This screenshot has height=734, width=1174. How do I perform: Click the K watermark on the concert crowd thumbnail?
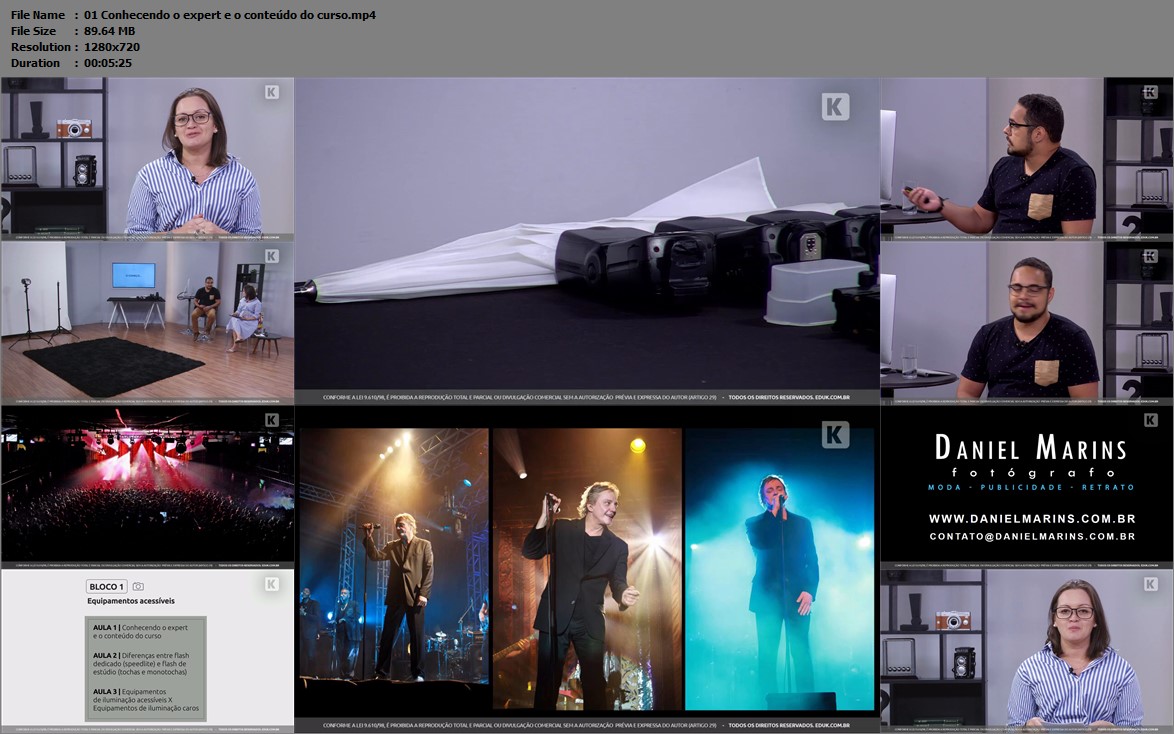pyautogui.click(x=272, y=420)
